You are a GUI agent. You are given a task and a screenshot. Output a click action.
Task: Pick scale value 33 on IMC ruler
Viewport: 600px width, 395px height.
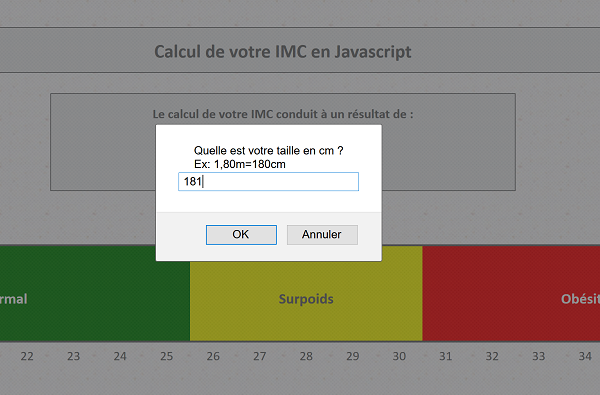[538, 356]
